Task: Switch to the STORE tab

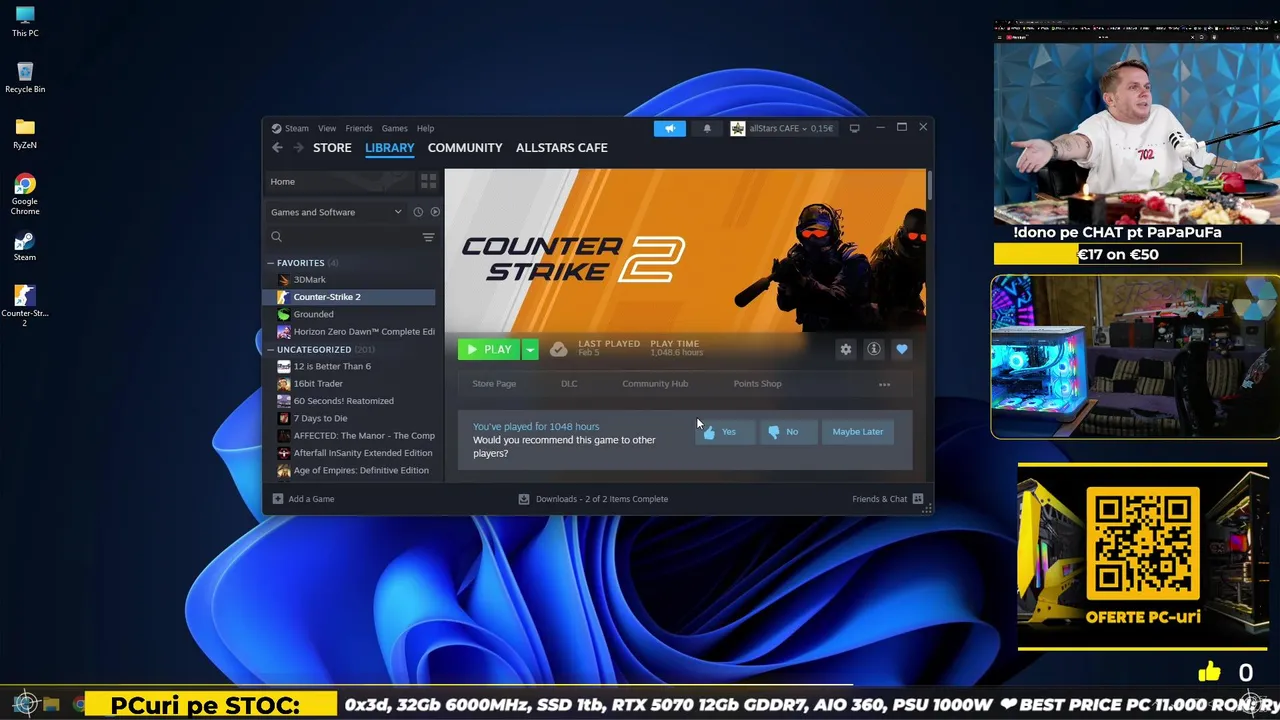Action: (x=332, y=148)
